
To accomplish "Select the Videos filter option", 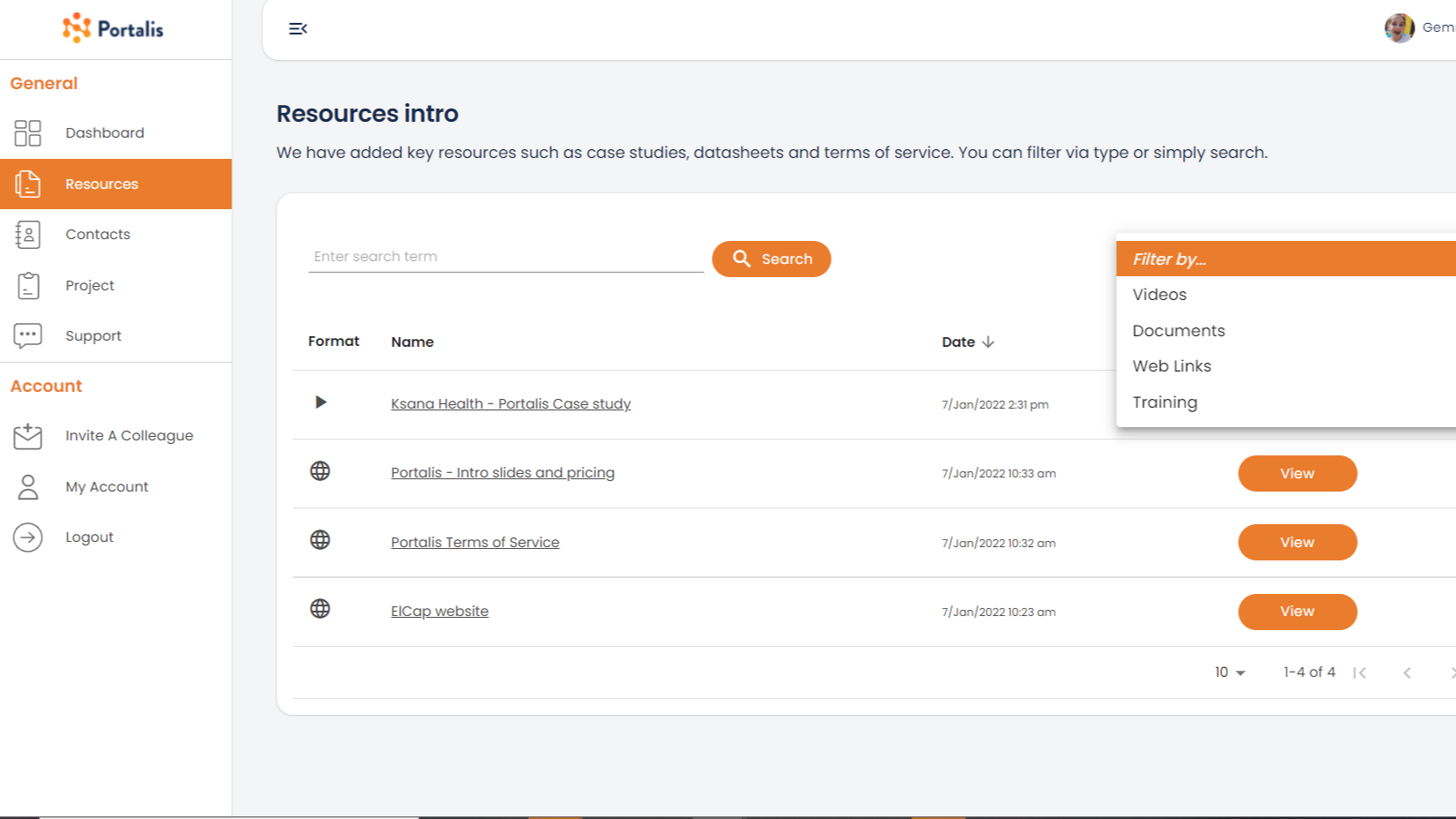I will pos(1158,294).
